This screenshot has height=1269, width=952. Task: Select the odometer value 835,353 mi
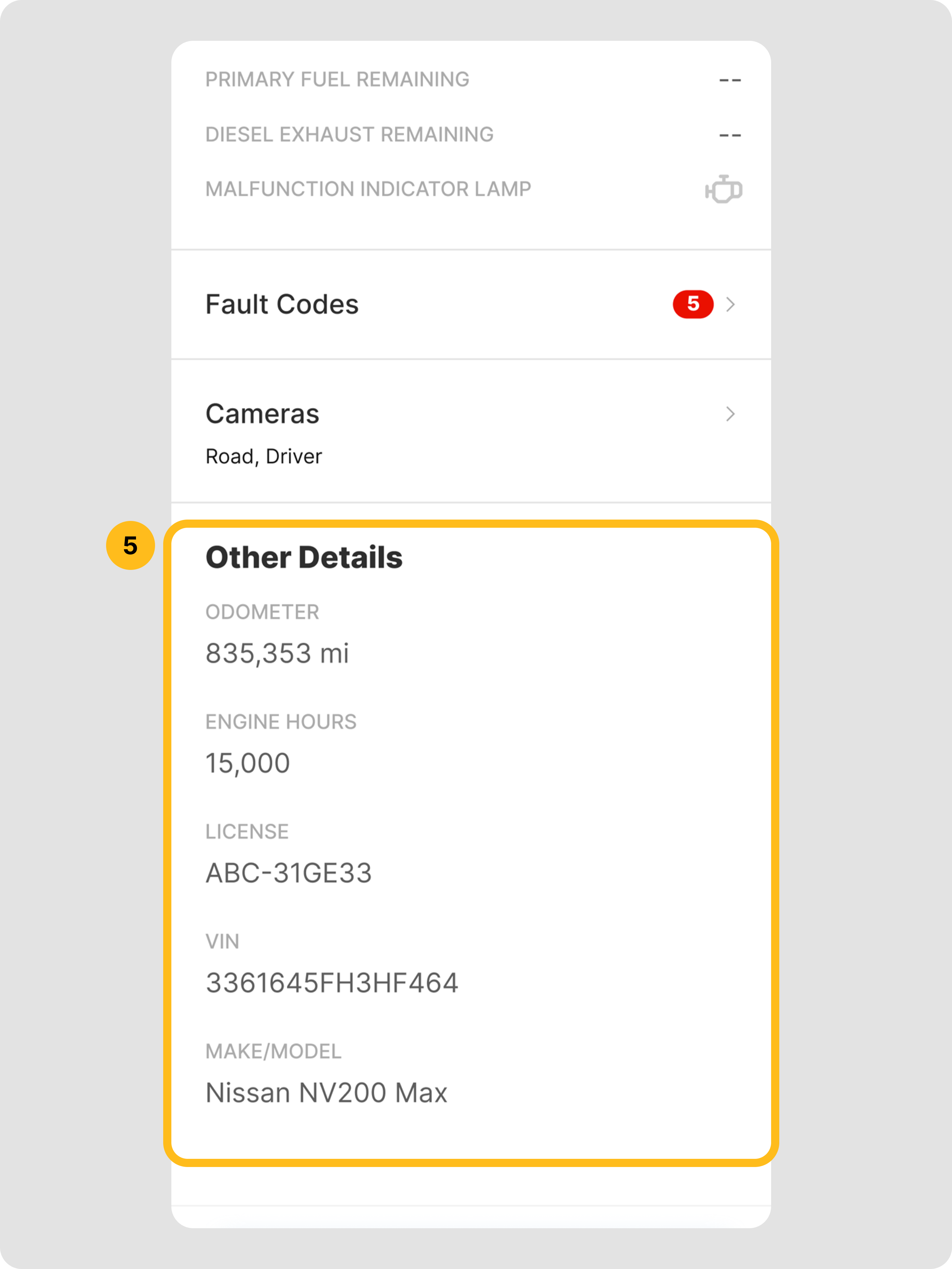tap(277, 654)
